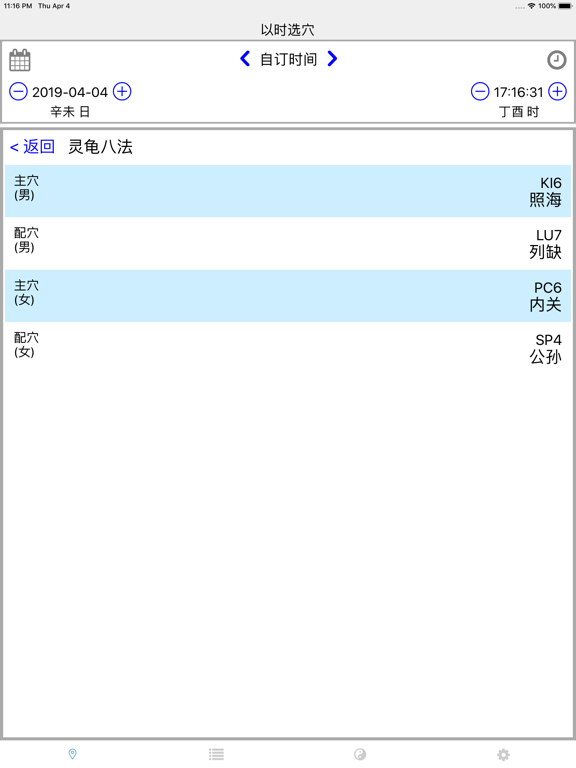
Task: Tap the clock icon for current time
Action: coord(556,60)
